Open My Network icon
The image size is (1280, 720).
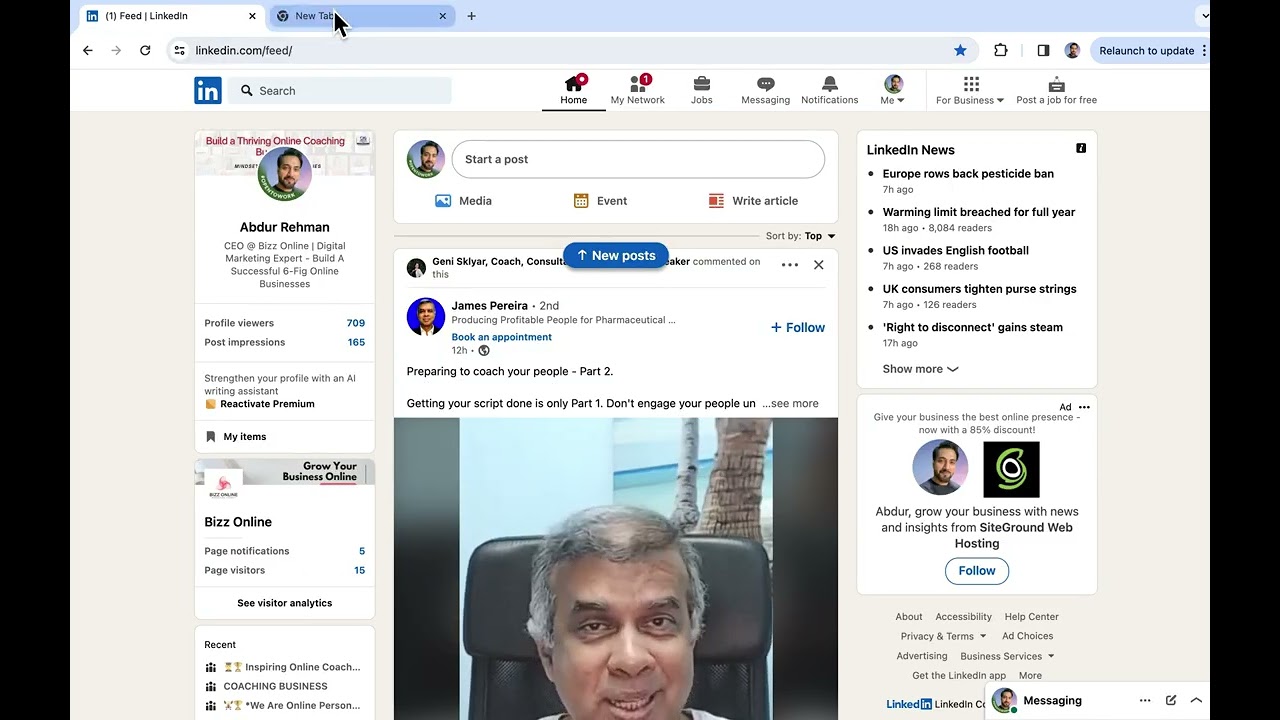coord(638,83)
